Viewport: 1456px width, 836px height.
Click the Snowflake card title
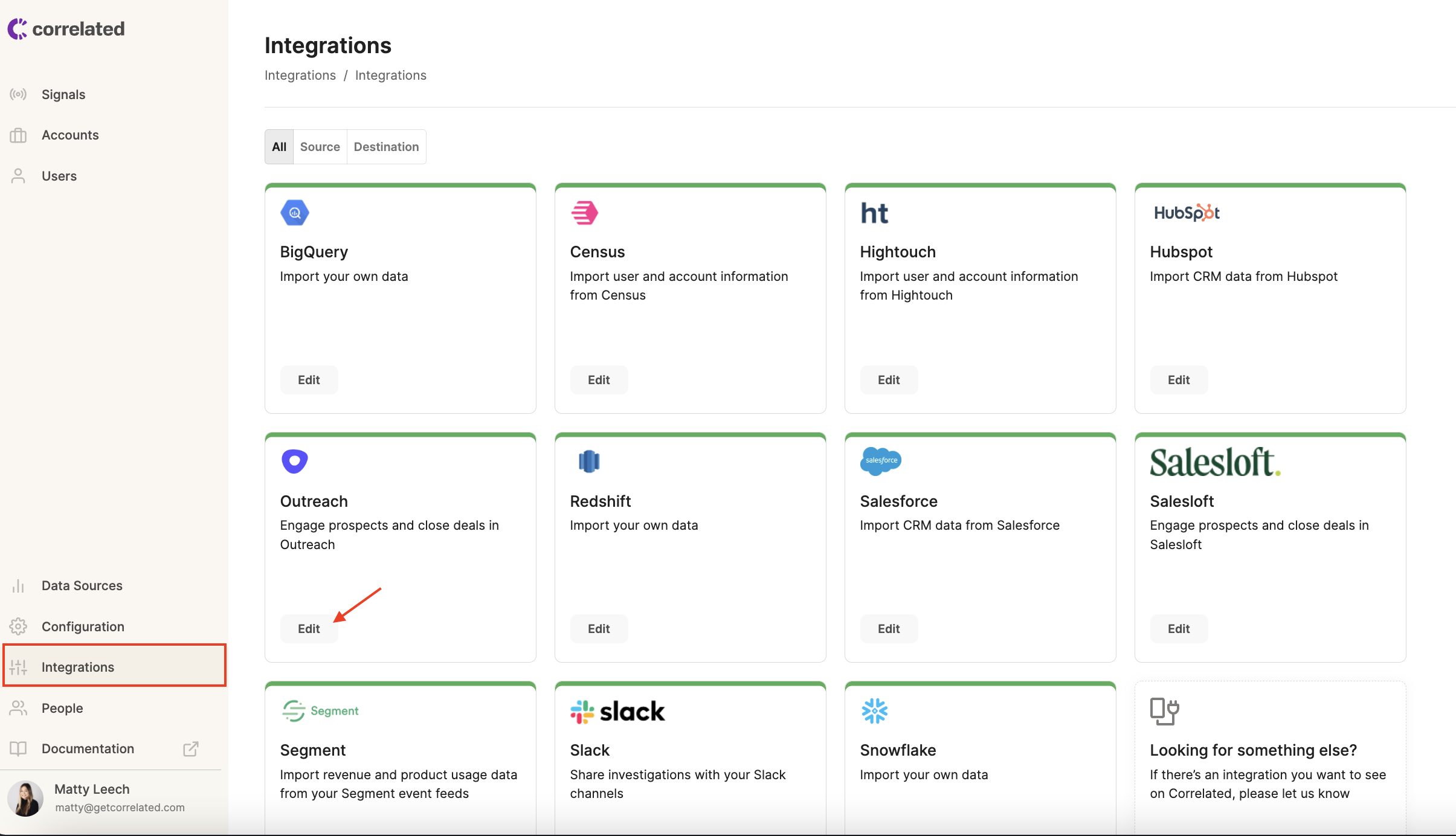898,750
